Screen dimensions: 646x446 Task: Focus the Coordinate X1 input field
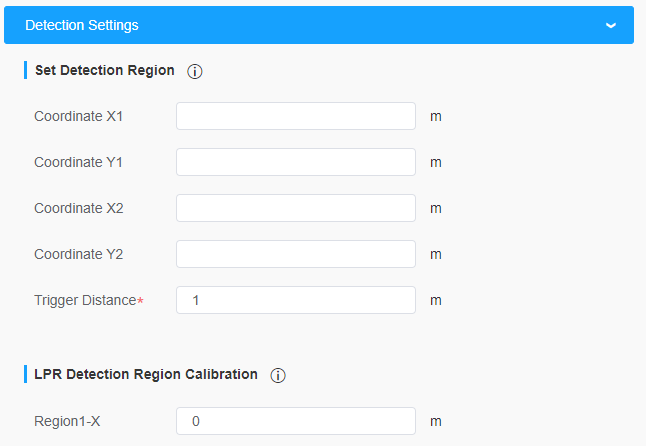pyautogui.click(x=296, y=116)
